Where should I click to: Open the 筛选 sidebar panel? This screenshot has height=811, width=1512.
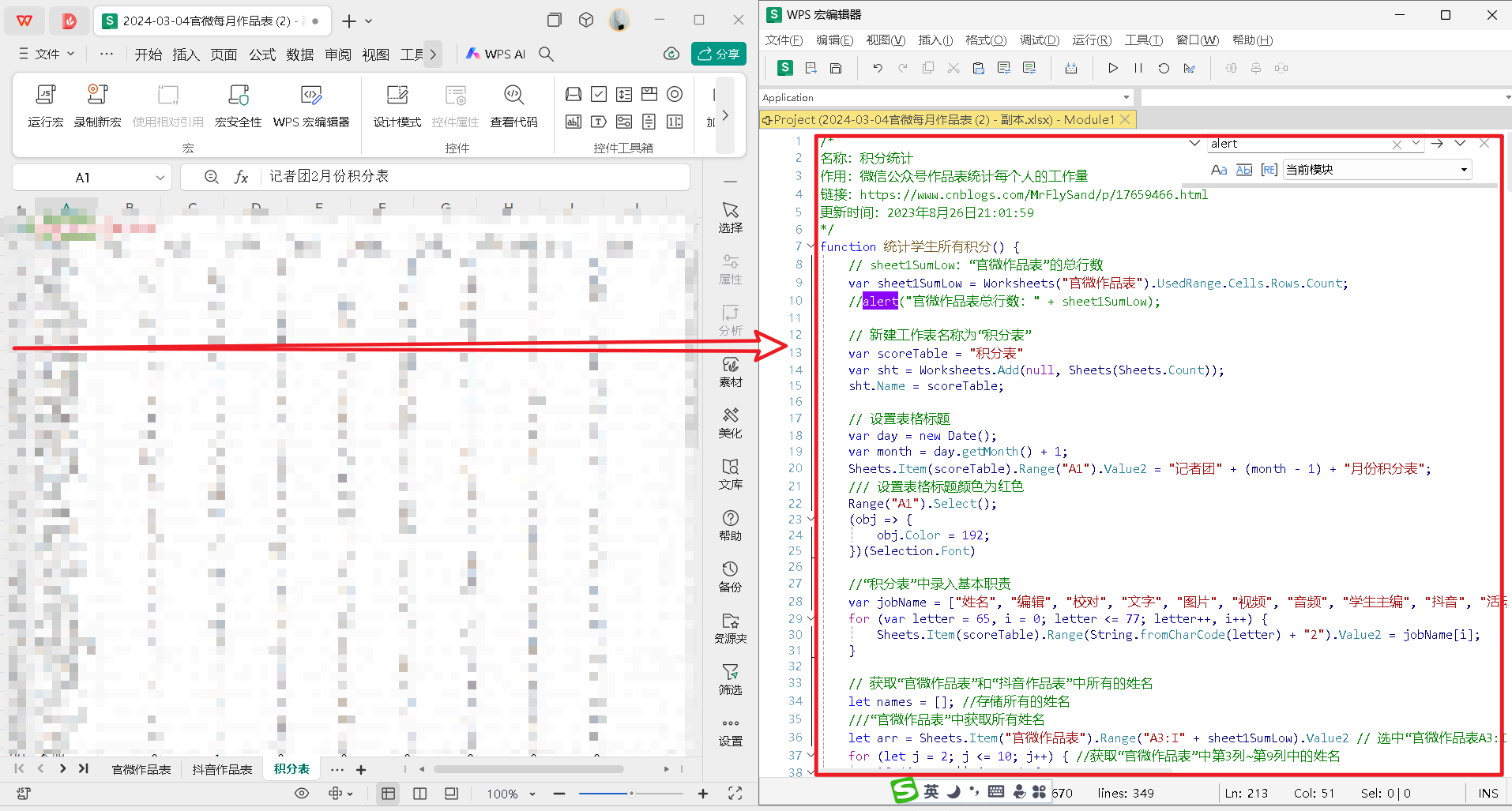coord(730,679)
